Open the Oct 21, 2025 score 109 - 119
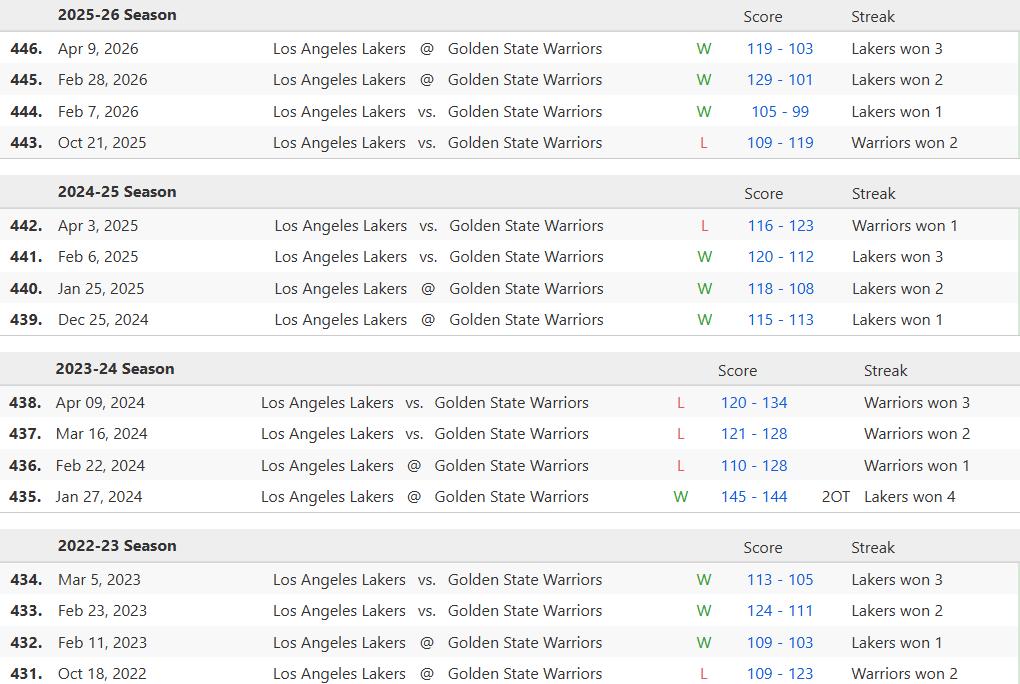1020x684 pixels. (779, 143)
